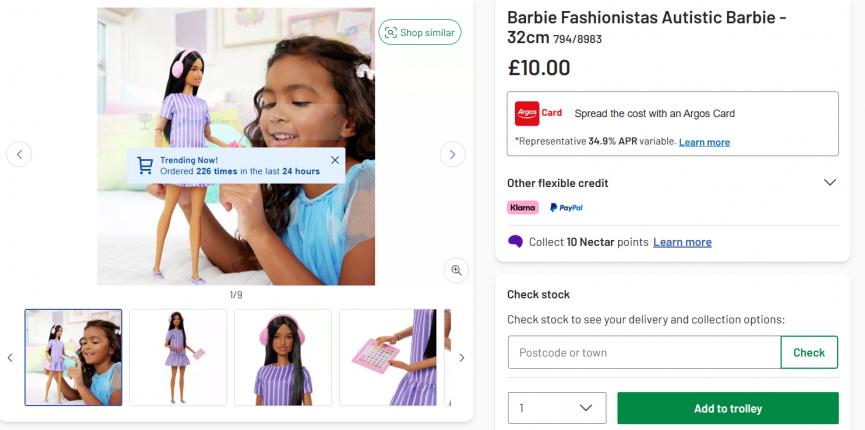
Task: Click the magnifier zoom icon on image
Action: coord(456,270)
